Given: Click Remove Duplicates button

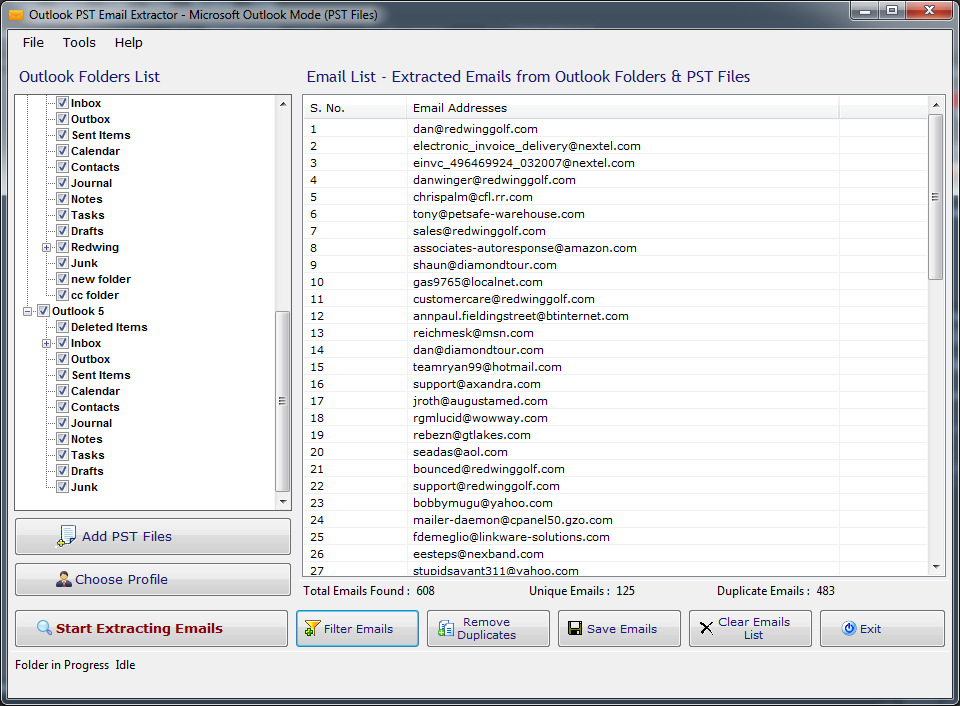Looking at the screenshot, I should [488, 628].
